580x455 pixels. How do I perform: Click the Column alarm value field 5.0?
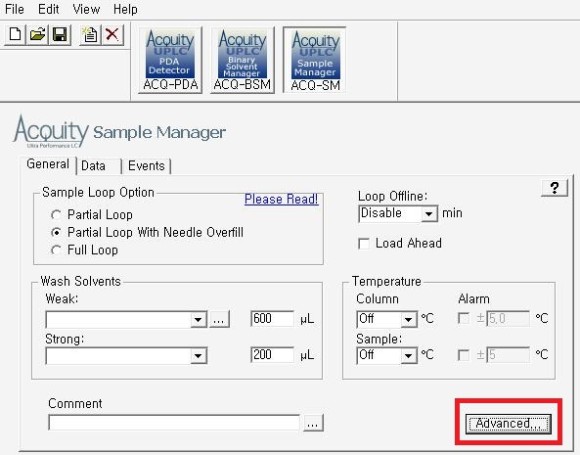[x=508, y=318]
